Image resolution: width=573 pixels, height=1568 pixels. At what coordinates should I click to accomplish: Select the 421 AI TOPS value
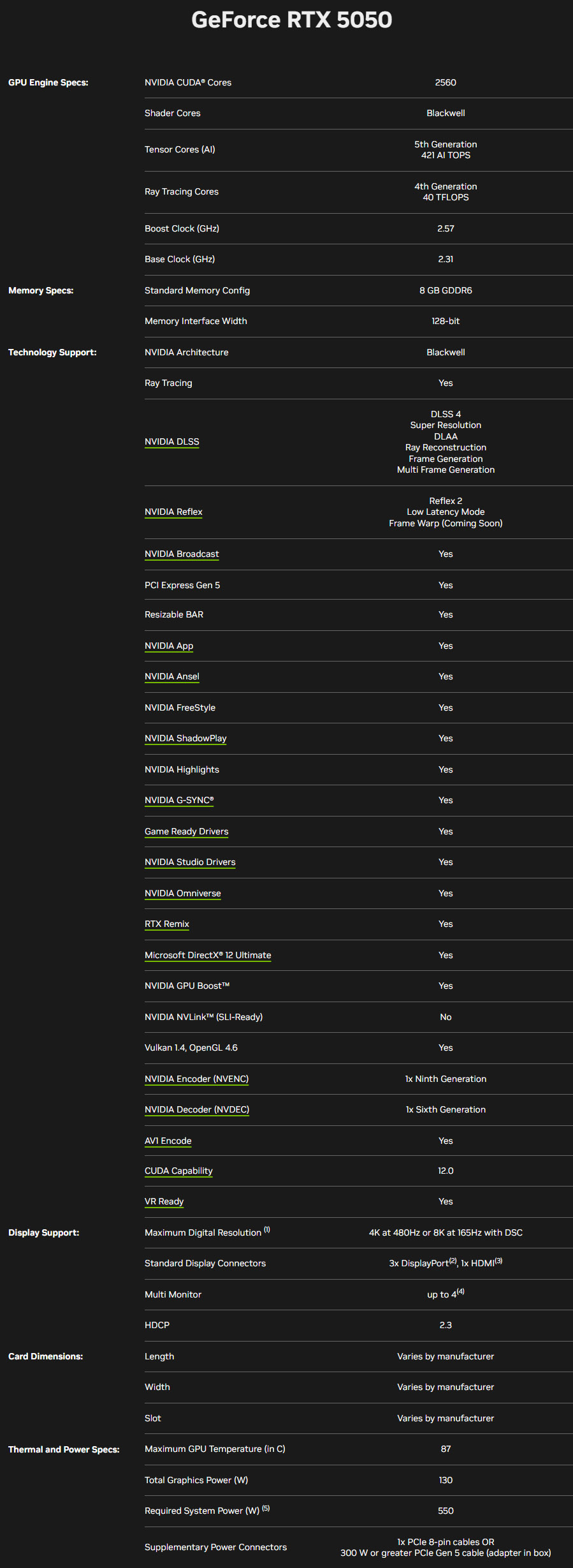446,155
